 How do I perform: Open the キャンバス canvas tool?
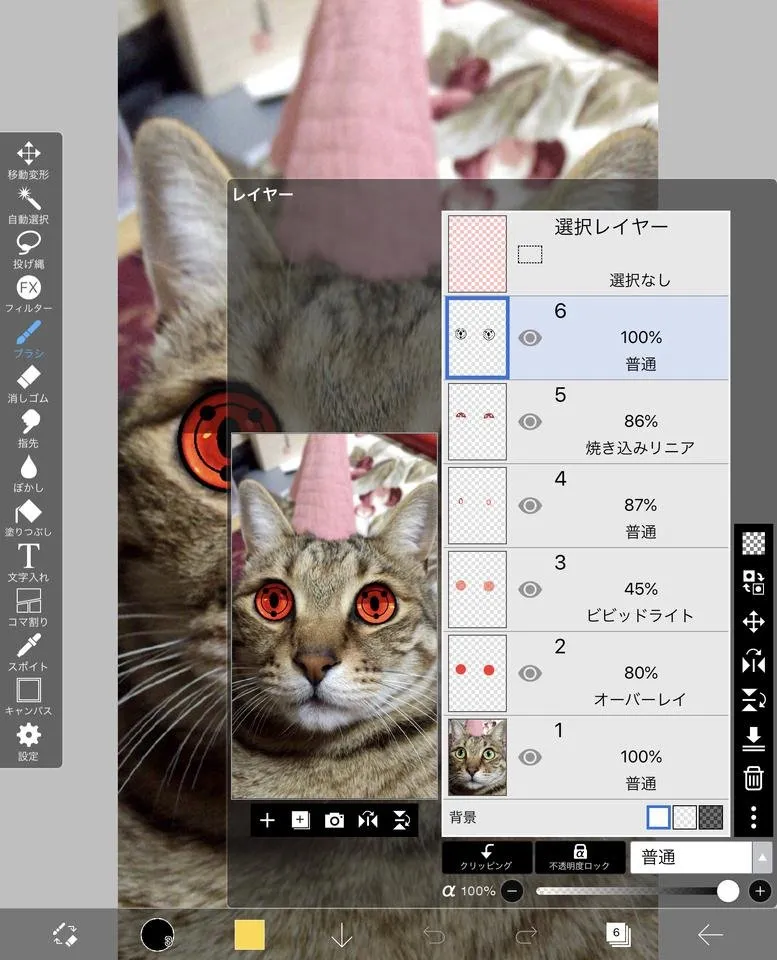[28, 698]
